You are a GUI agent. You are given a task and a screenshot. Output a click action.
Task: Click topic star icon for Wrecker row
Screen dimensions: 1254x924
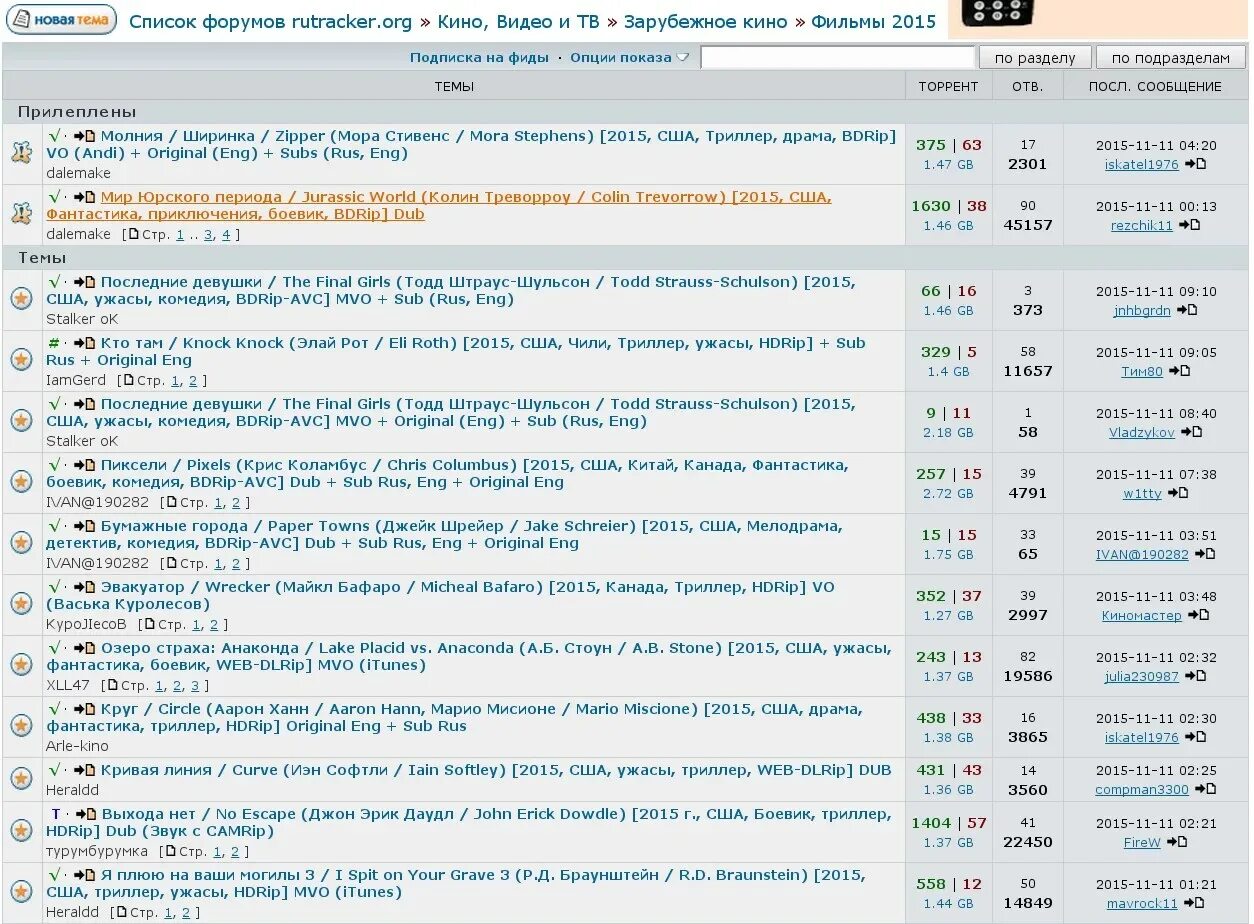pyautogui.click(x=21, y=603)
